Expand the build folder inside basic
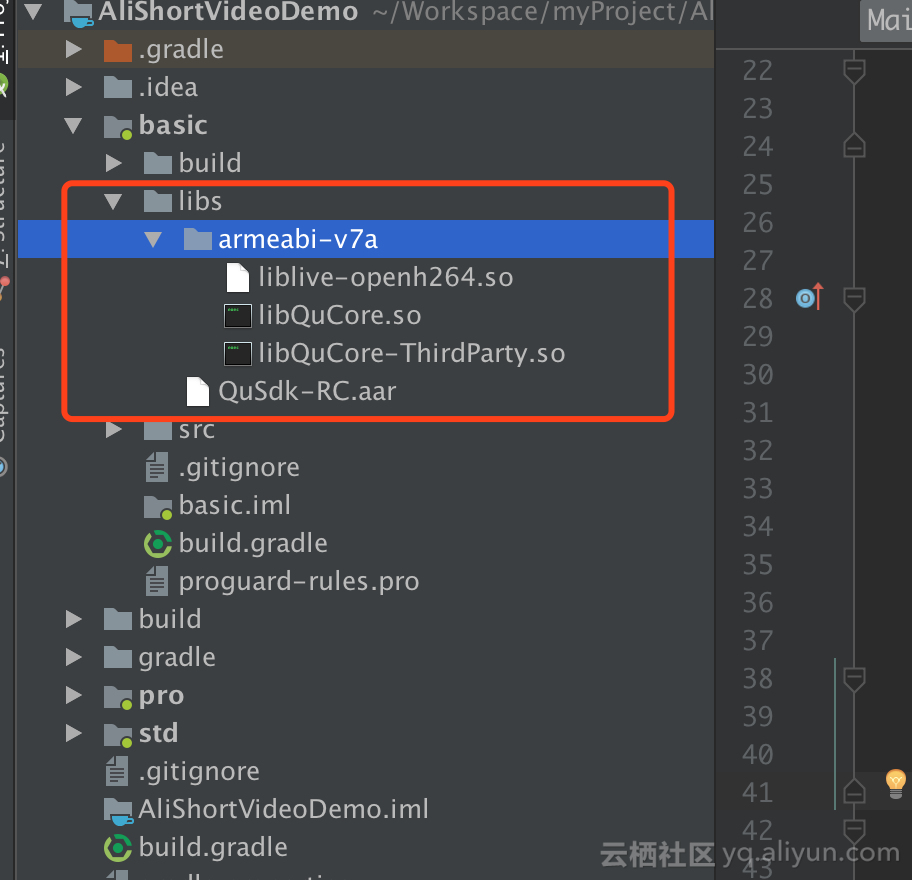The width and height of the screenshot is (912, 880). click(113, 163)
